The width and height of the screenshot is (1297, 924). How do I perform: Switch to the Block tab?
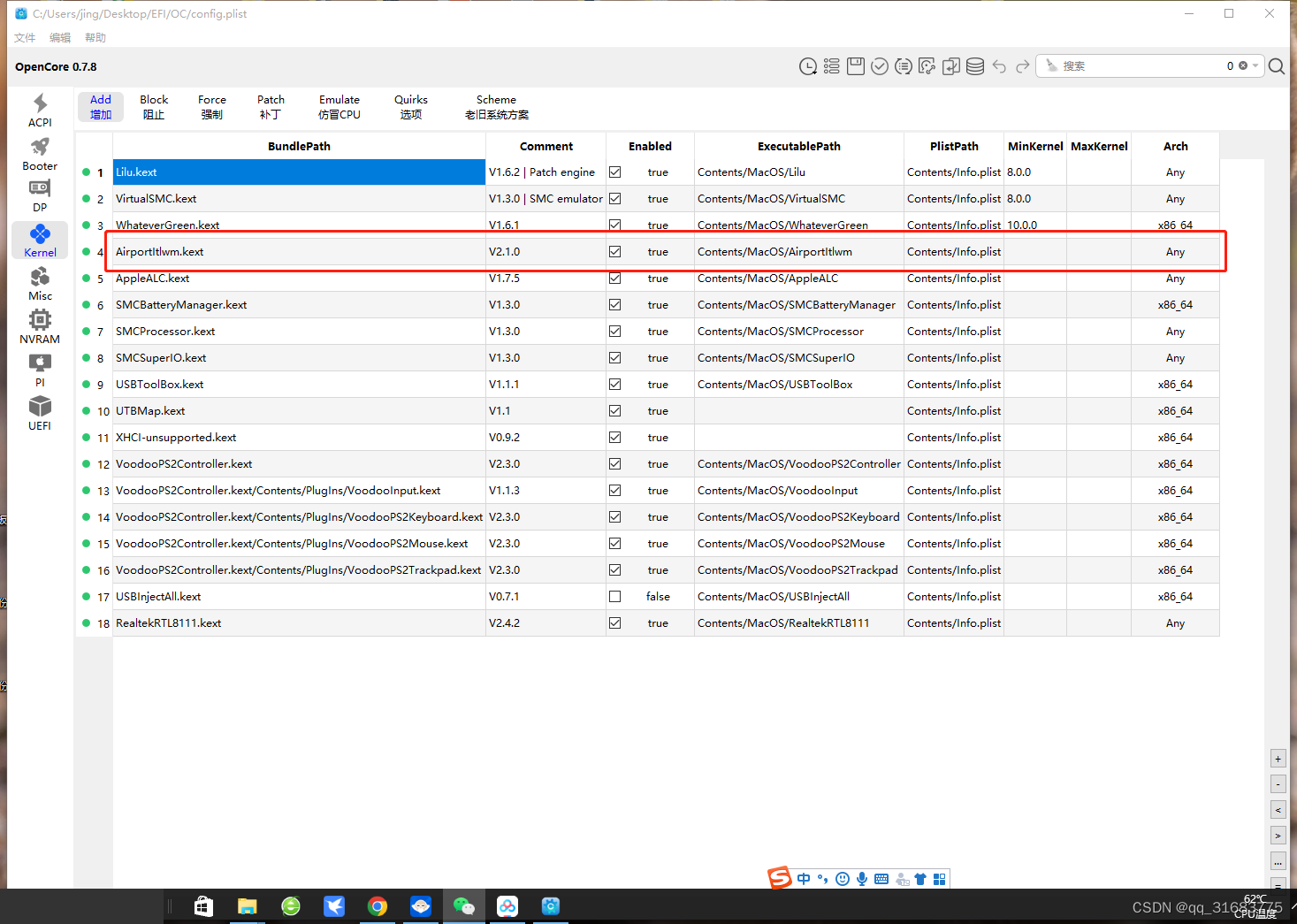point(154,107)
